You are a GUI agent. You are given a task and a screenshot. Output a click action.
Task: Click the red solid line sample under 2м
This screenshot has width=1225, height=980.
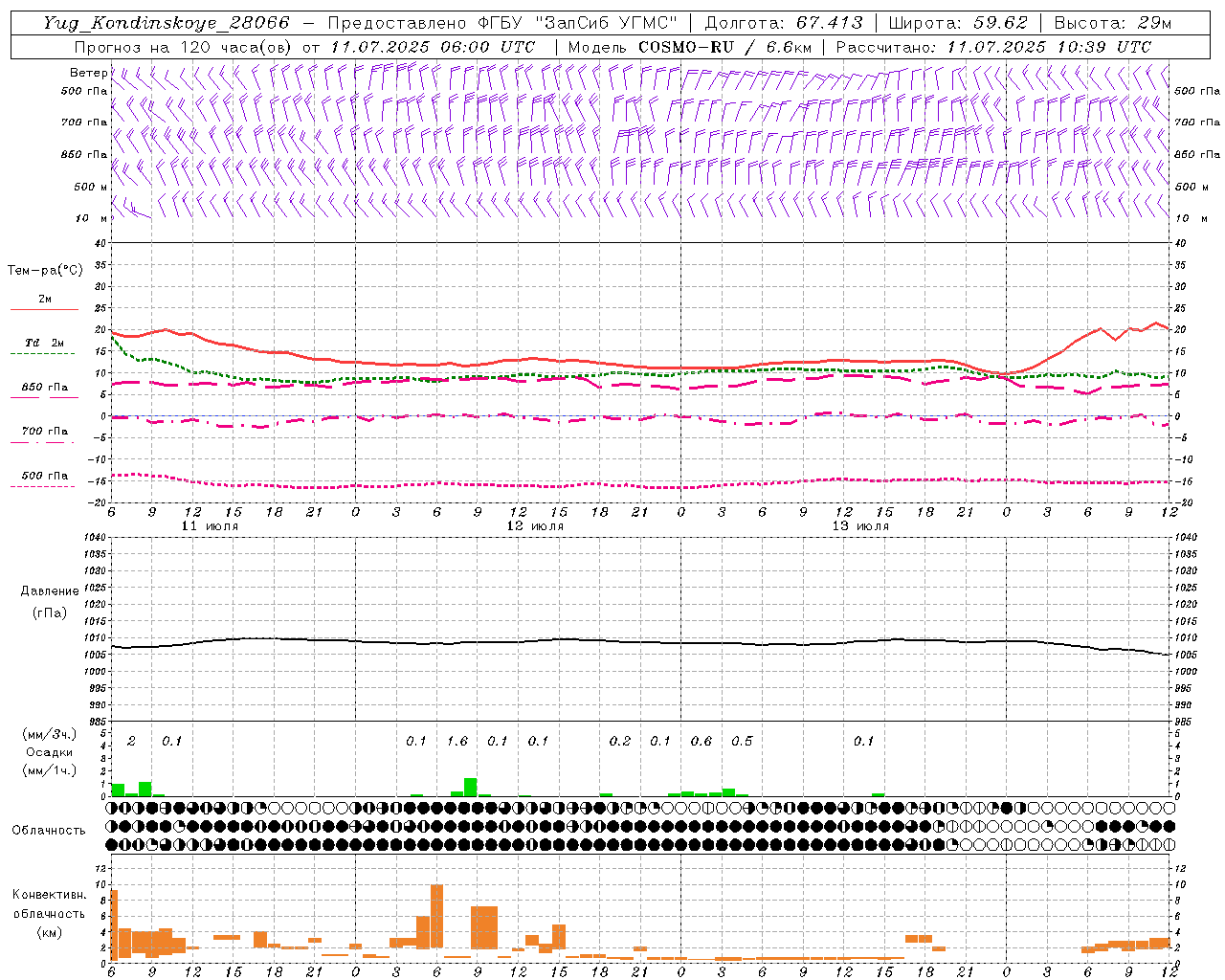(x=44, y=310)
